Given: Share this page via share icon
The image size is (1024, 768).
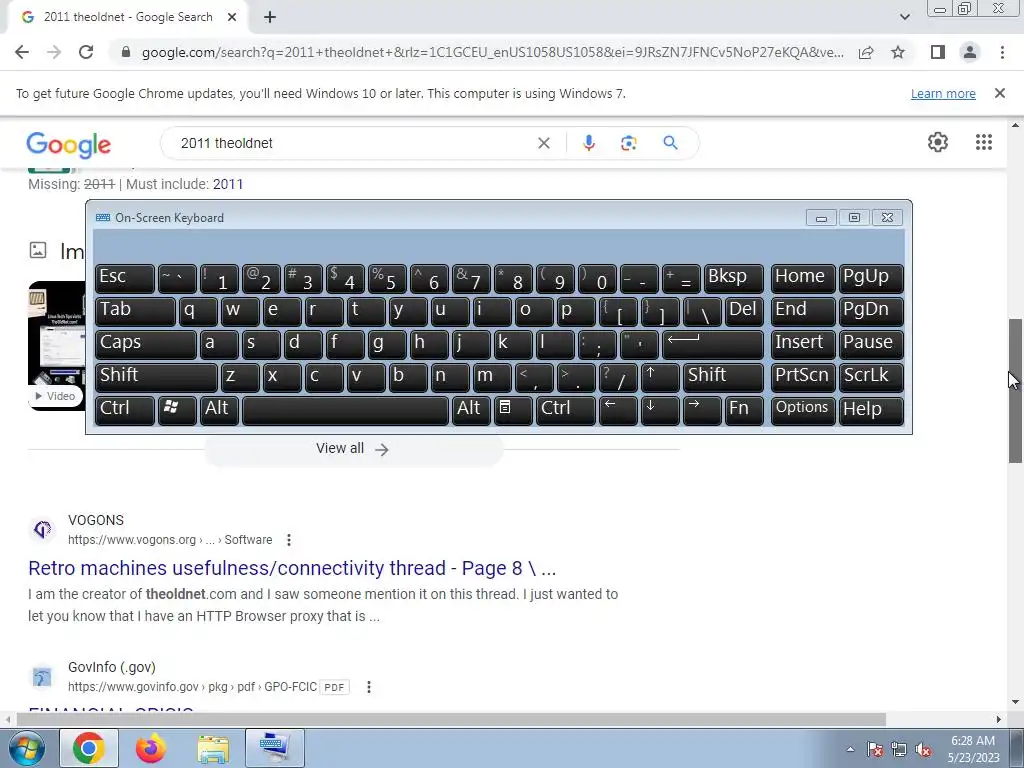Looking at the screenshot, I should (866, 52).
